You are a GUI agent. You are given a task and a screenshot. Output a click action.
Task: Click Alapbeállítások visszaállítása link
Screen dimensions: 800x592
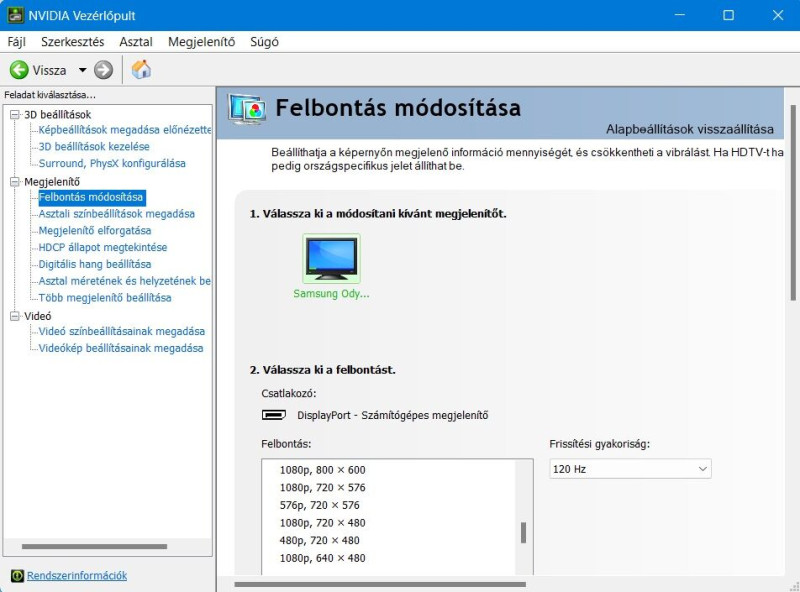[690, 129]
